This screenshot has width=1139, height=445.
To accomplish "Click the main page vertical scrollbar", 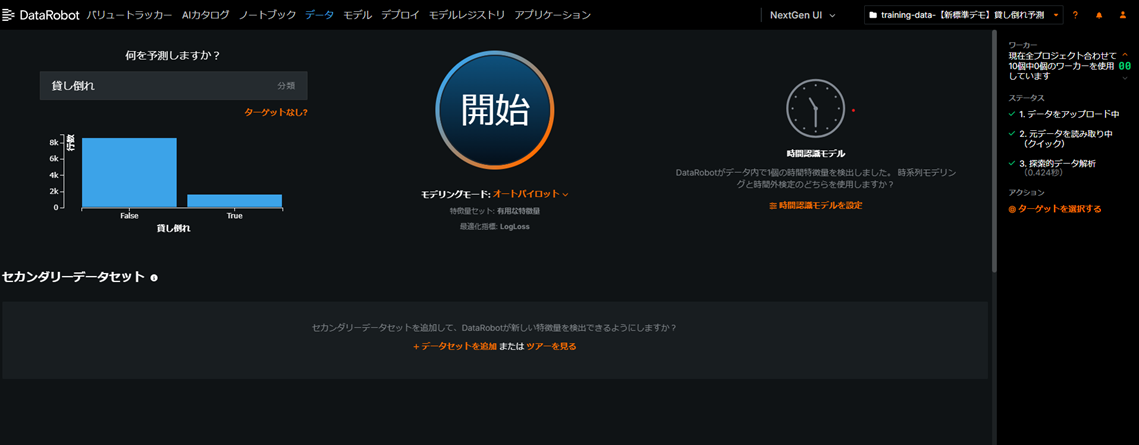I will click(x=994, y=151).
